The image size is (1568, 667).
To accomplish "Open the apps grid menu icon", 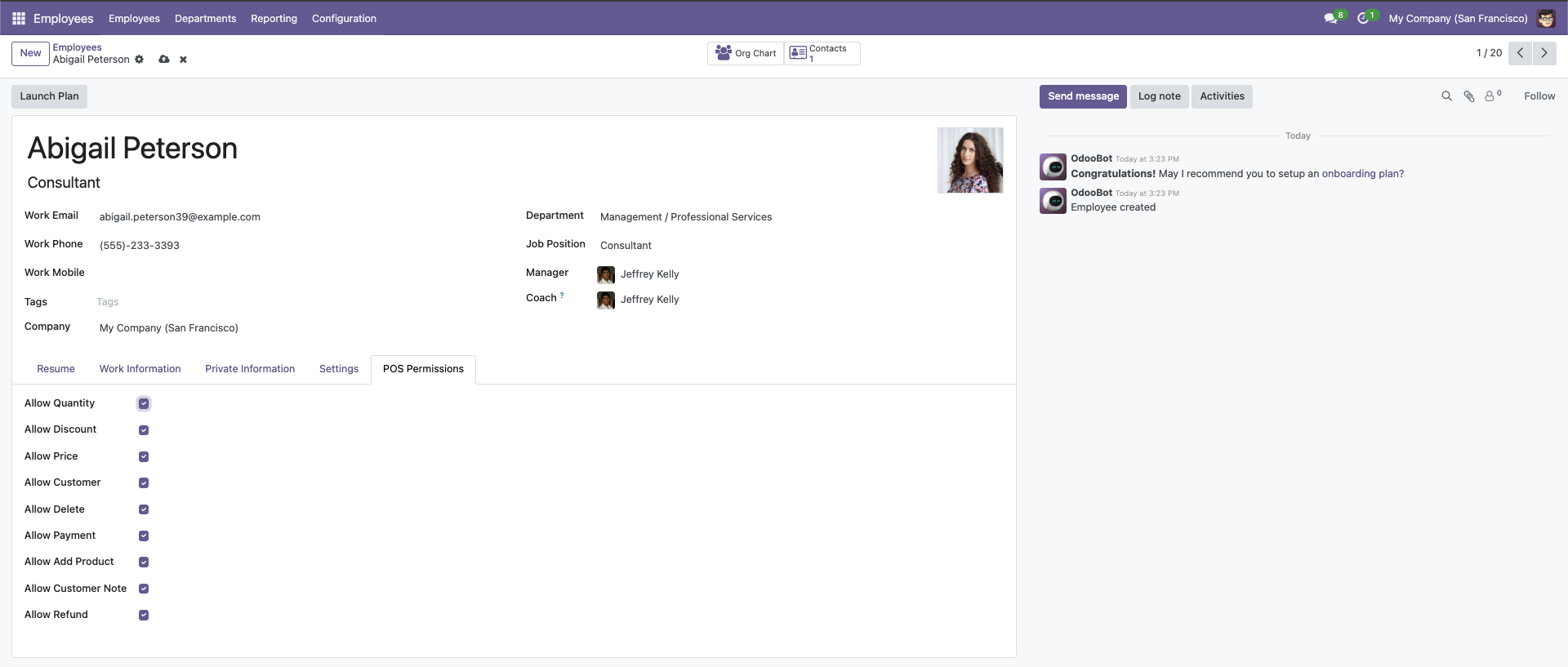I will point(19,18).
